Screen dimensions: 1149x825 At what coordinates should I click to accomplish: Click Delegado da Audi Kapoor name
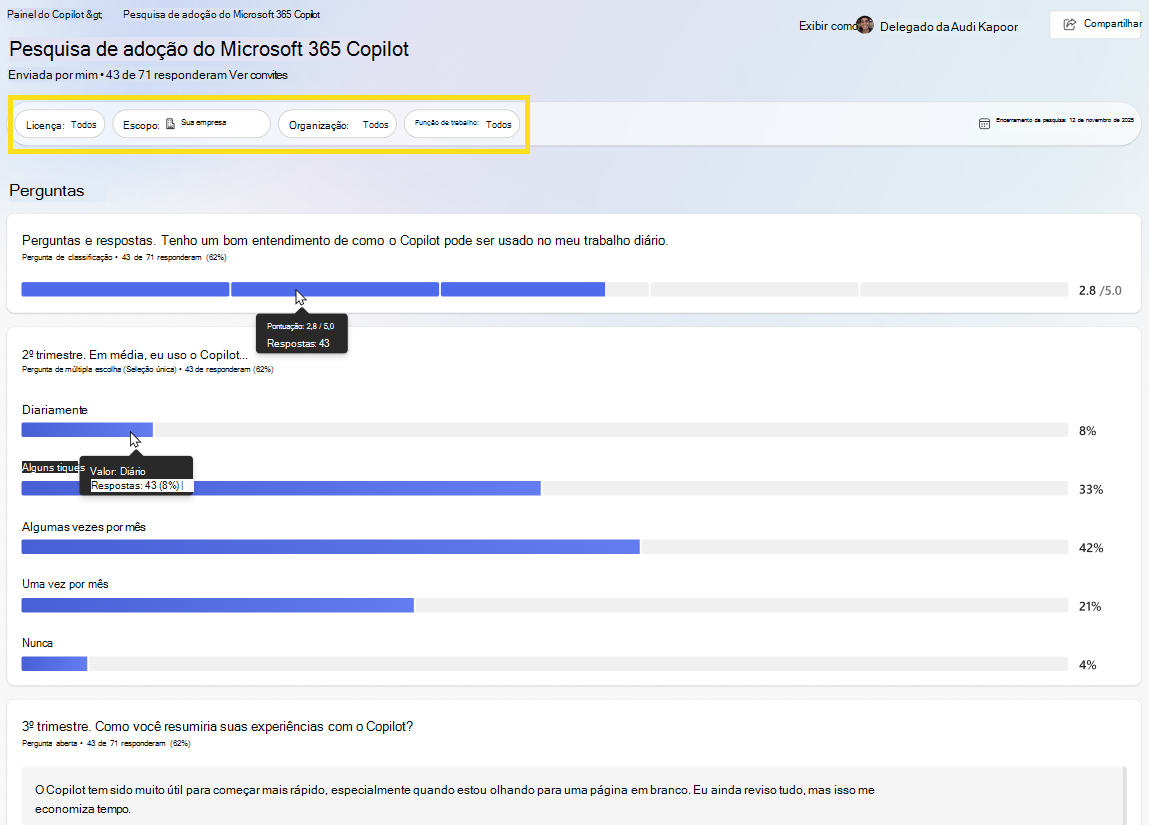point(949,26)
